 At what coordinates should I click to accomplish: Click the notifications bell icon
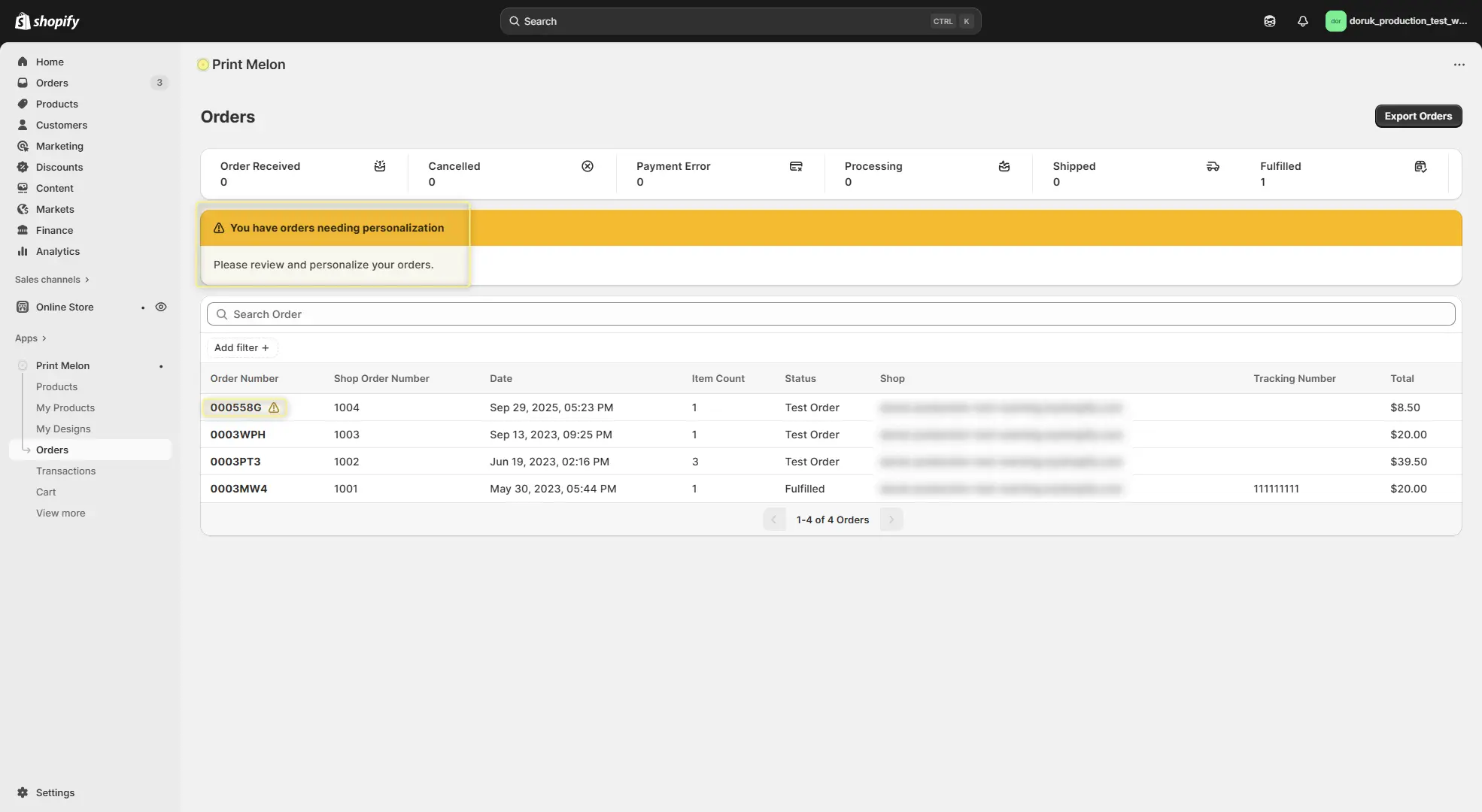[x=1303, y=21]
